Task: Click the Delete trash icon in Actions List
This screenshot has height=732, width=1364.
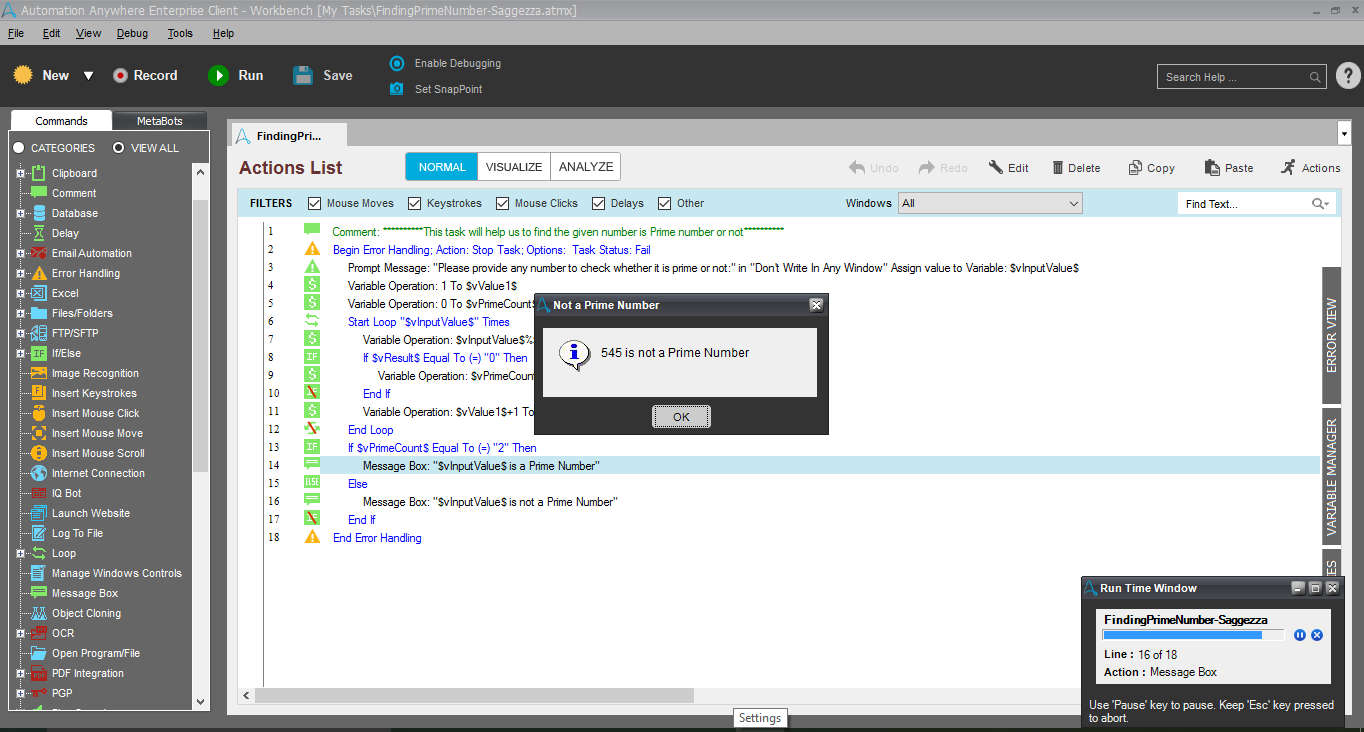Action: coord(1057,168)
